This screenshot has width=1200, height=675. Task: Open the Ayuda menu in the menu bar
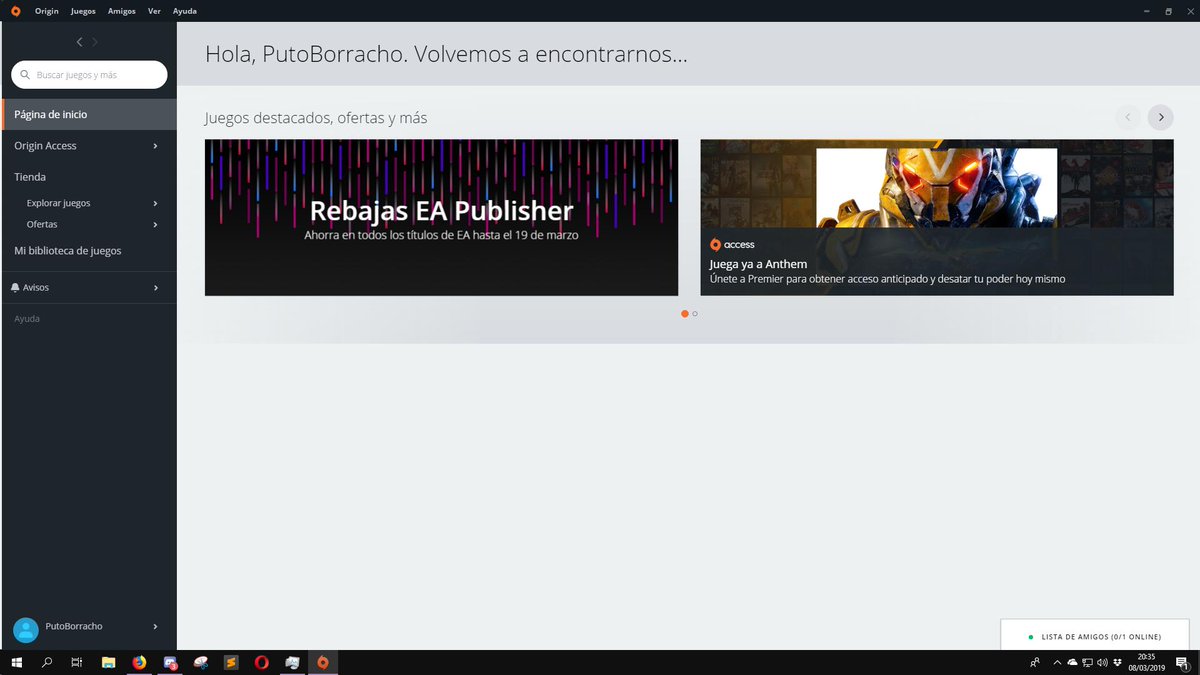(x=184, y=11)
